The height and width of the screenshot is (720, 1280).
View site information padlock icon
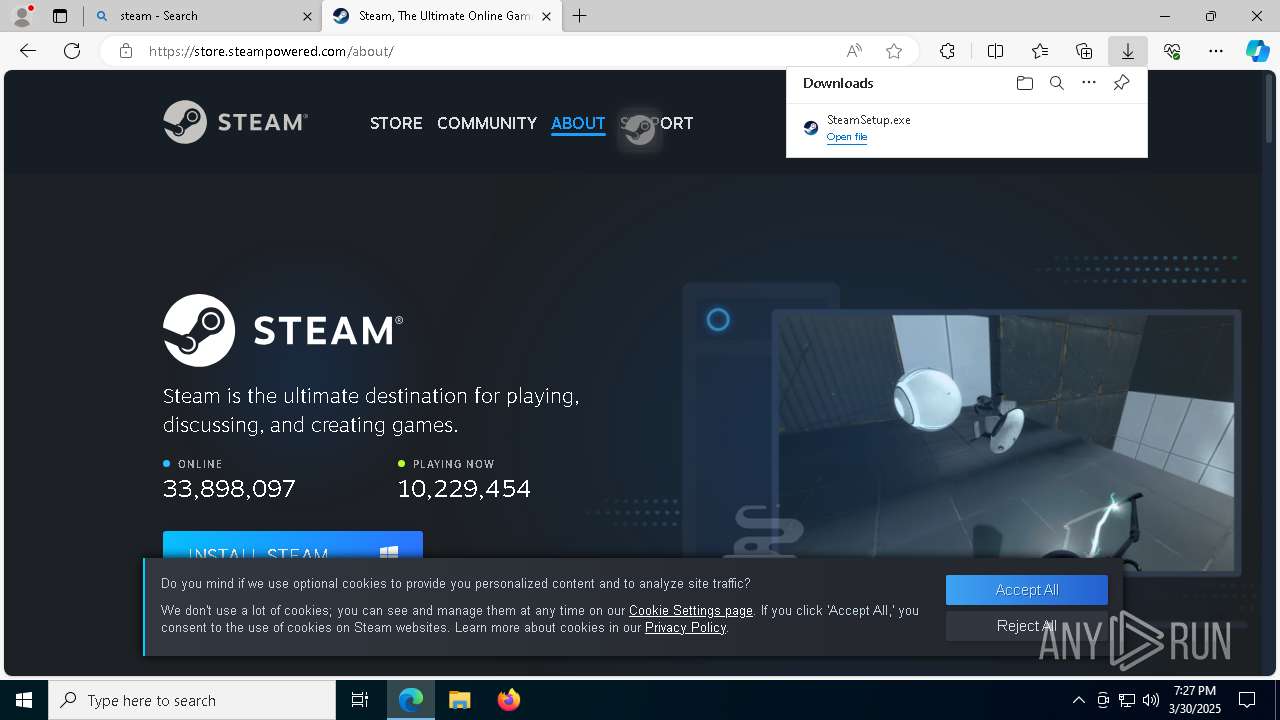[126, 51]
